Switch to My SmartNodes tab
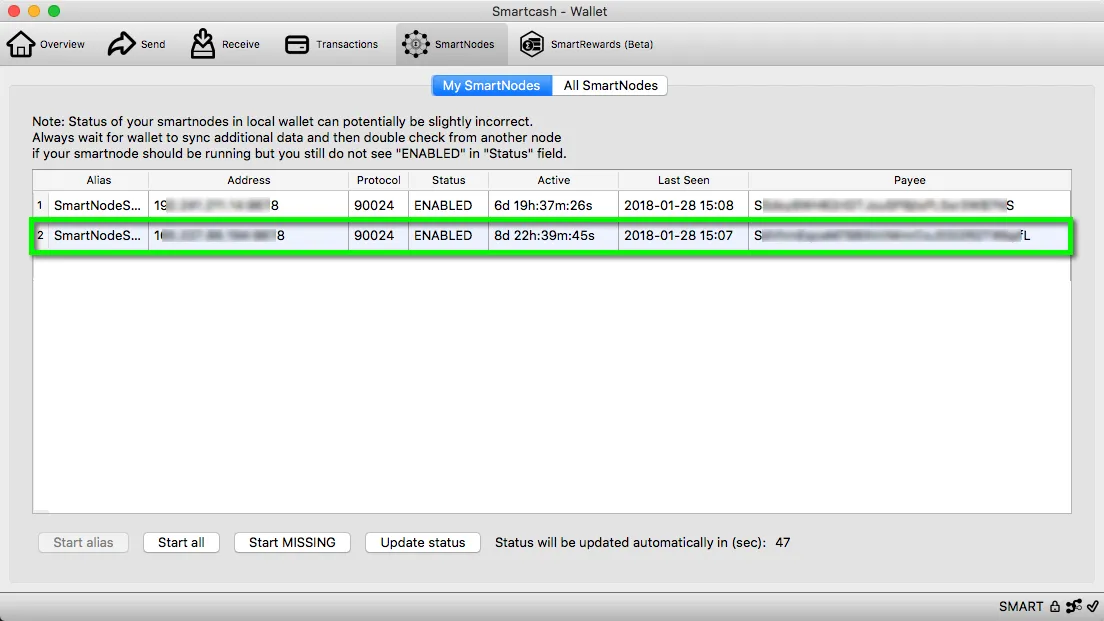Viewport: 1104px width, 621px height. [491, 85]
